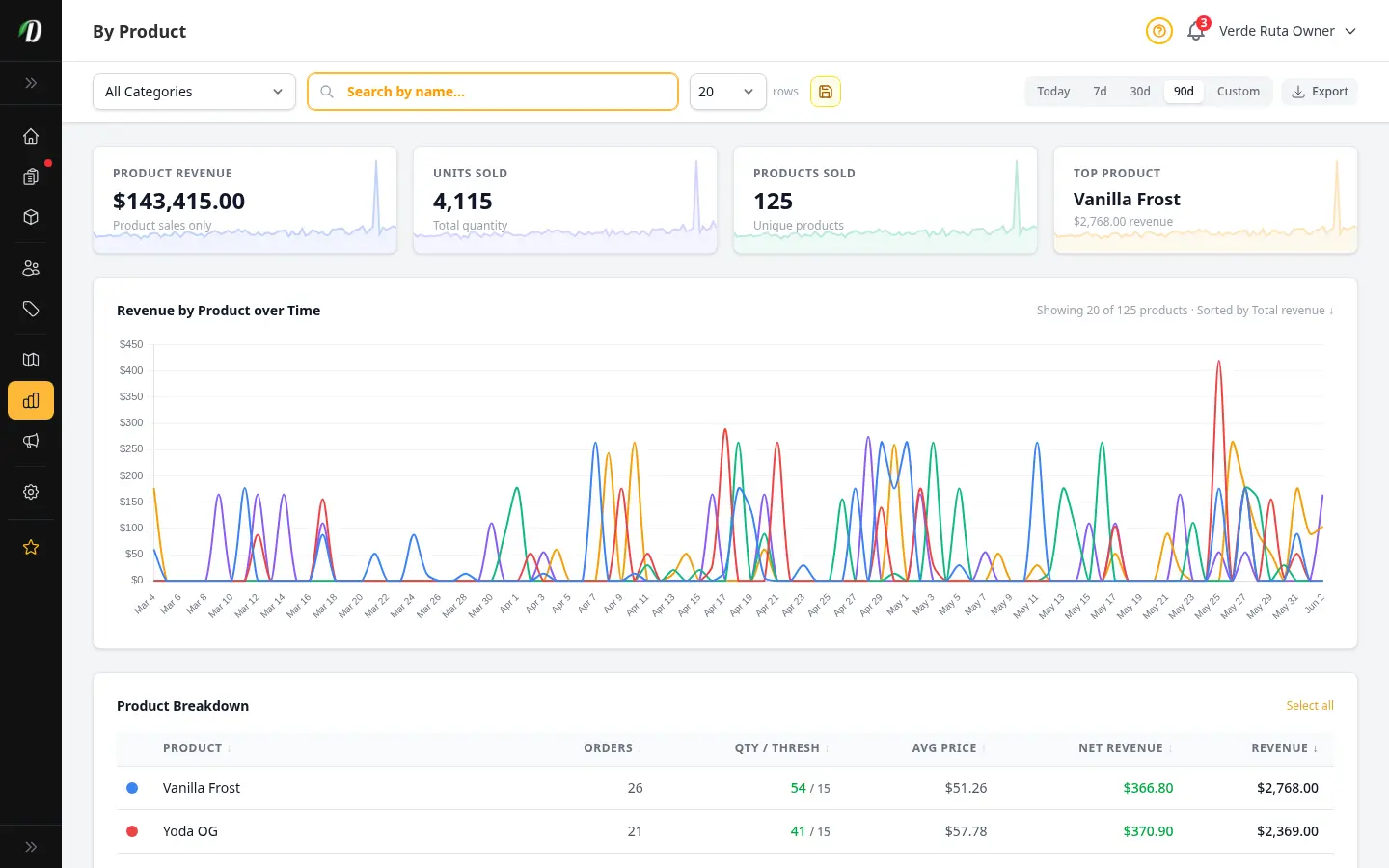
Task: Open the All Categories dropdown
Action: pyautogui.click(x=194, y=92)
